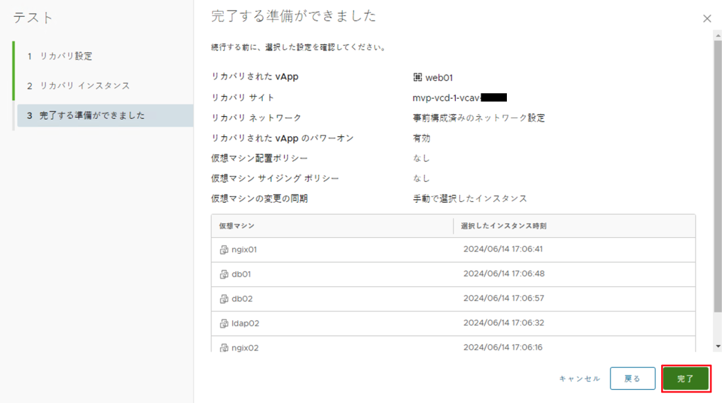This screenshot has height=403, width=724.
Task: Click the リカバリ サイト label
Action: pos(242,97)
